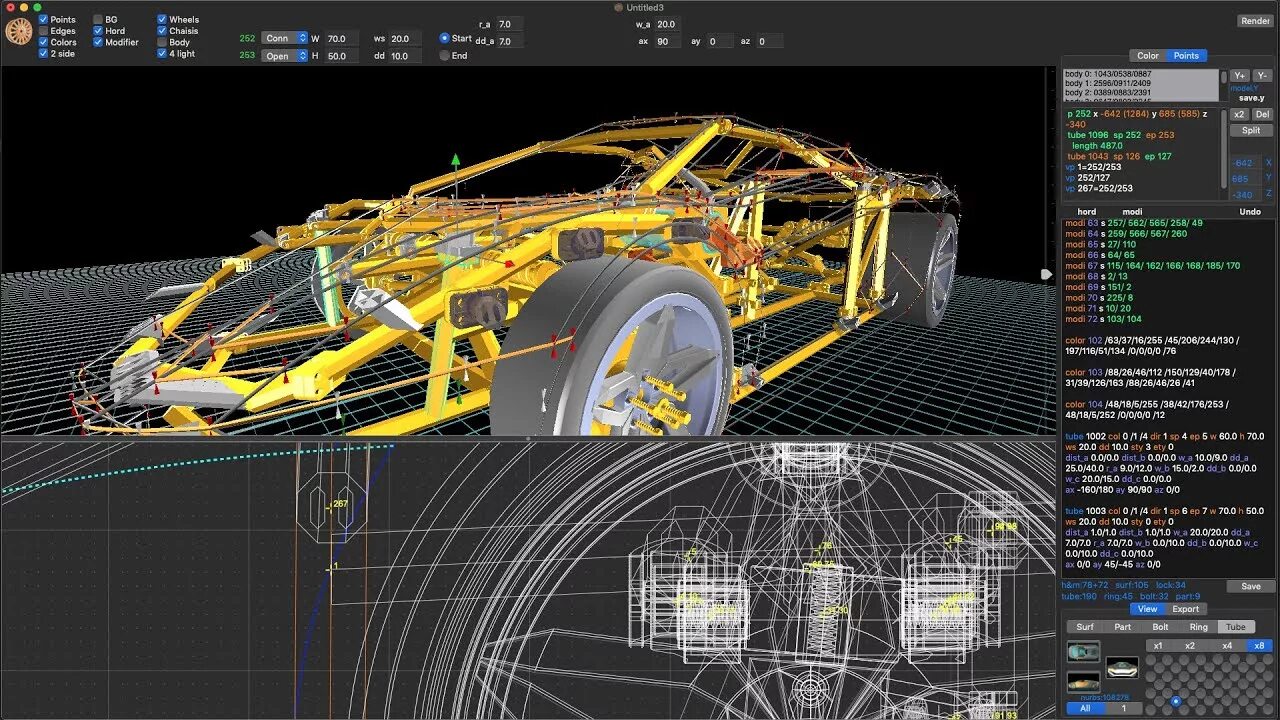Switch to the Points tab

click(1186, 56)
